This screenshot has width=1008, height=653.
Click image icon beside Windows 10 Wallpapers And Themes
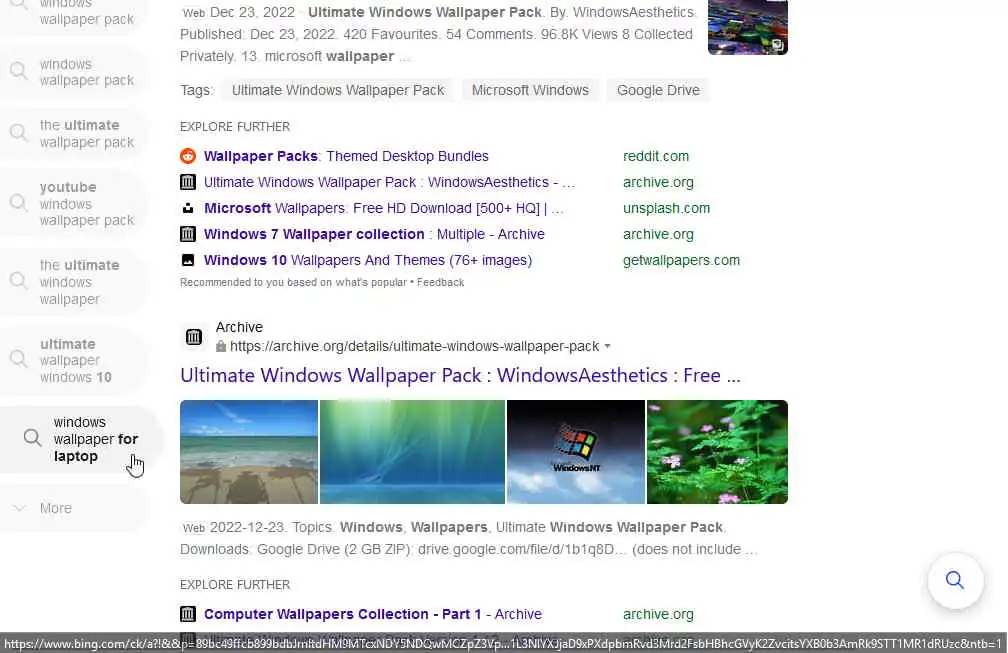point(188,260)
